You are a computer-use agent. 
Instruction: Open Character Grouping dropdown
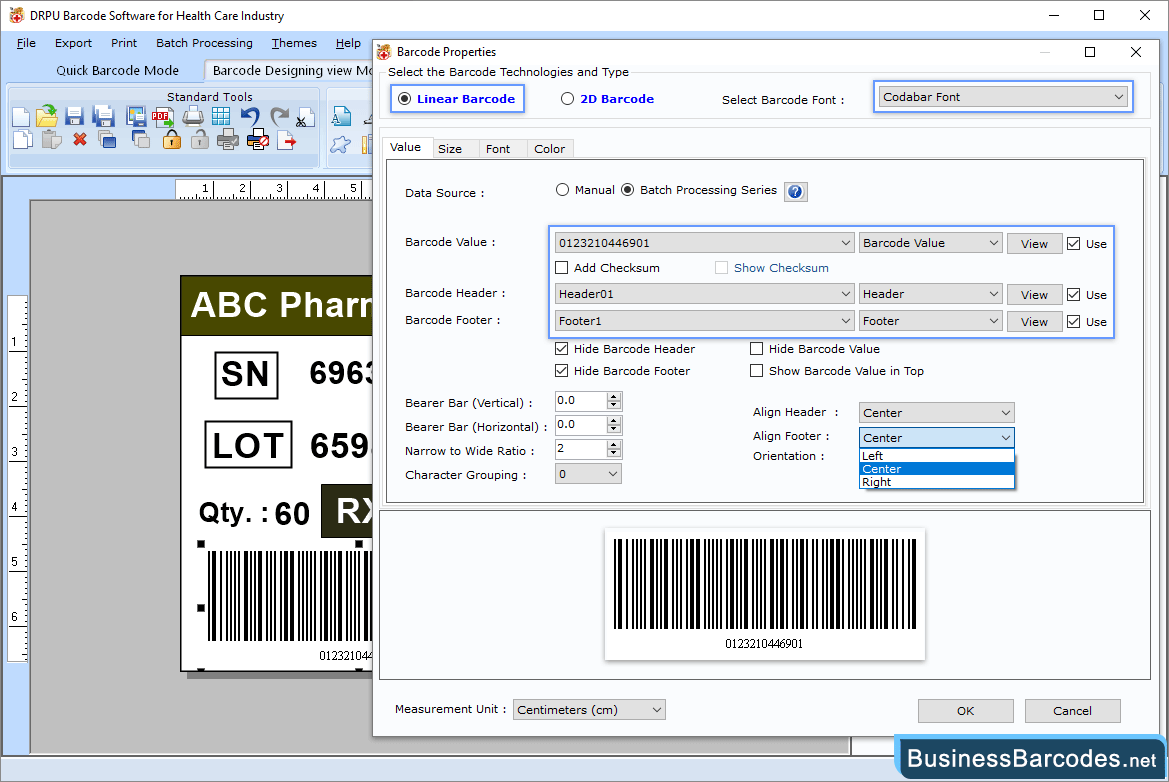point(588,474)
